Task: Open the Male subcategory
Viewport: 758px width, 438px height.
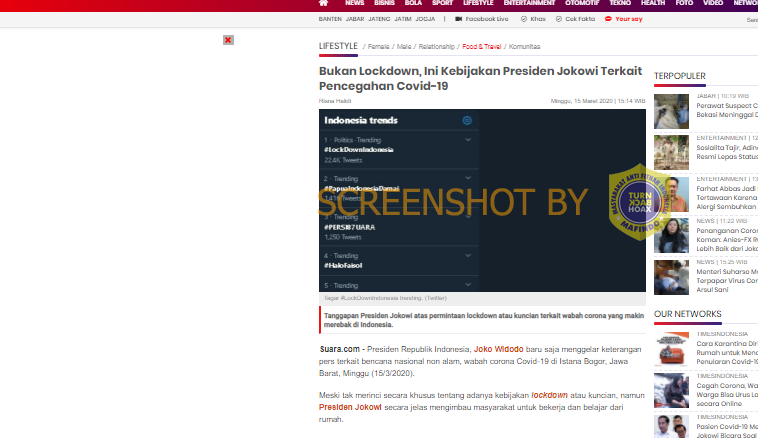Action: (404, 46)
